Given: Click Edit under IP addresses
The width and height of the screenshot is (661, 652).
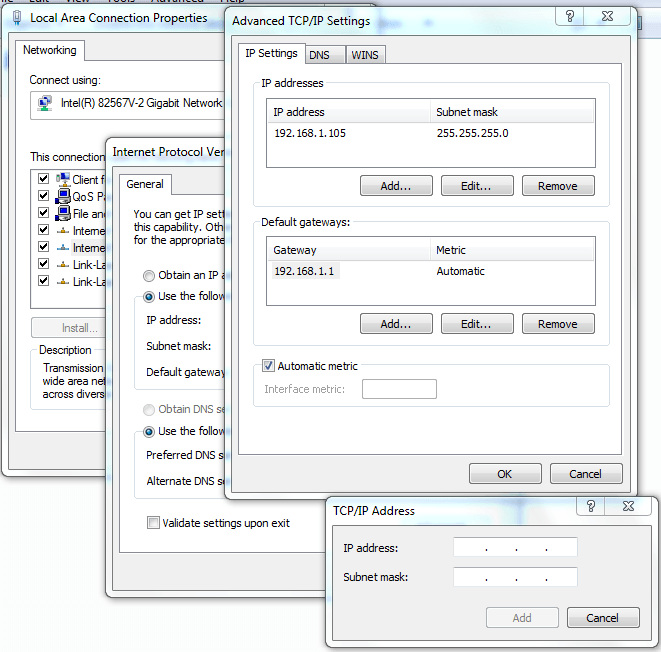Looking at the screenshot, I should pos(477,186).
